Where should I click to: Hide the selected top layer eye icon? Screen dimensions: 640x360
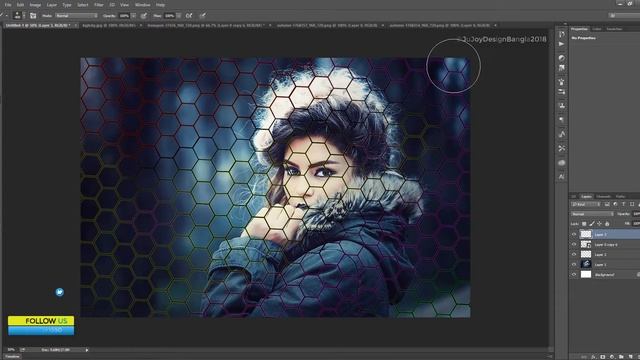point(574,234)
